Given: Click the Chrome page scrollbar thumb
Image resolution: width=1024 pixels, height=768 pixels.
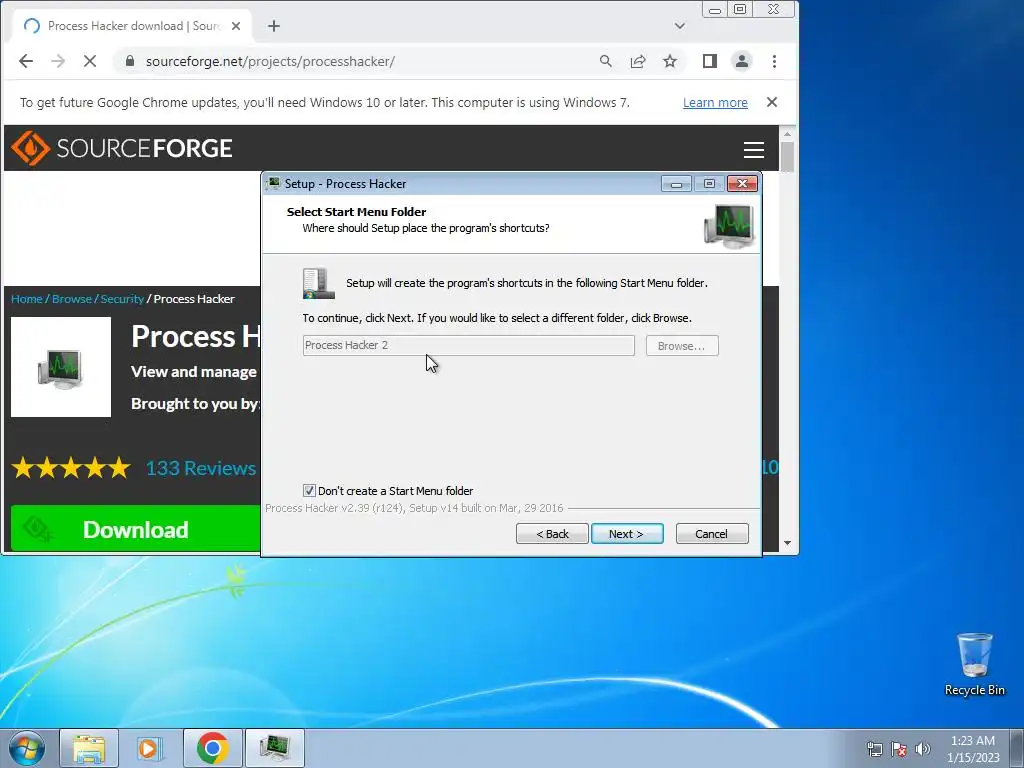Looking at the screenshot, I should pyautogui.click(x=787, y=157).
